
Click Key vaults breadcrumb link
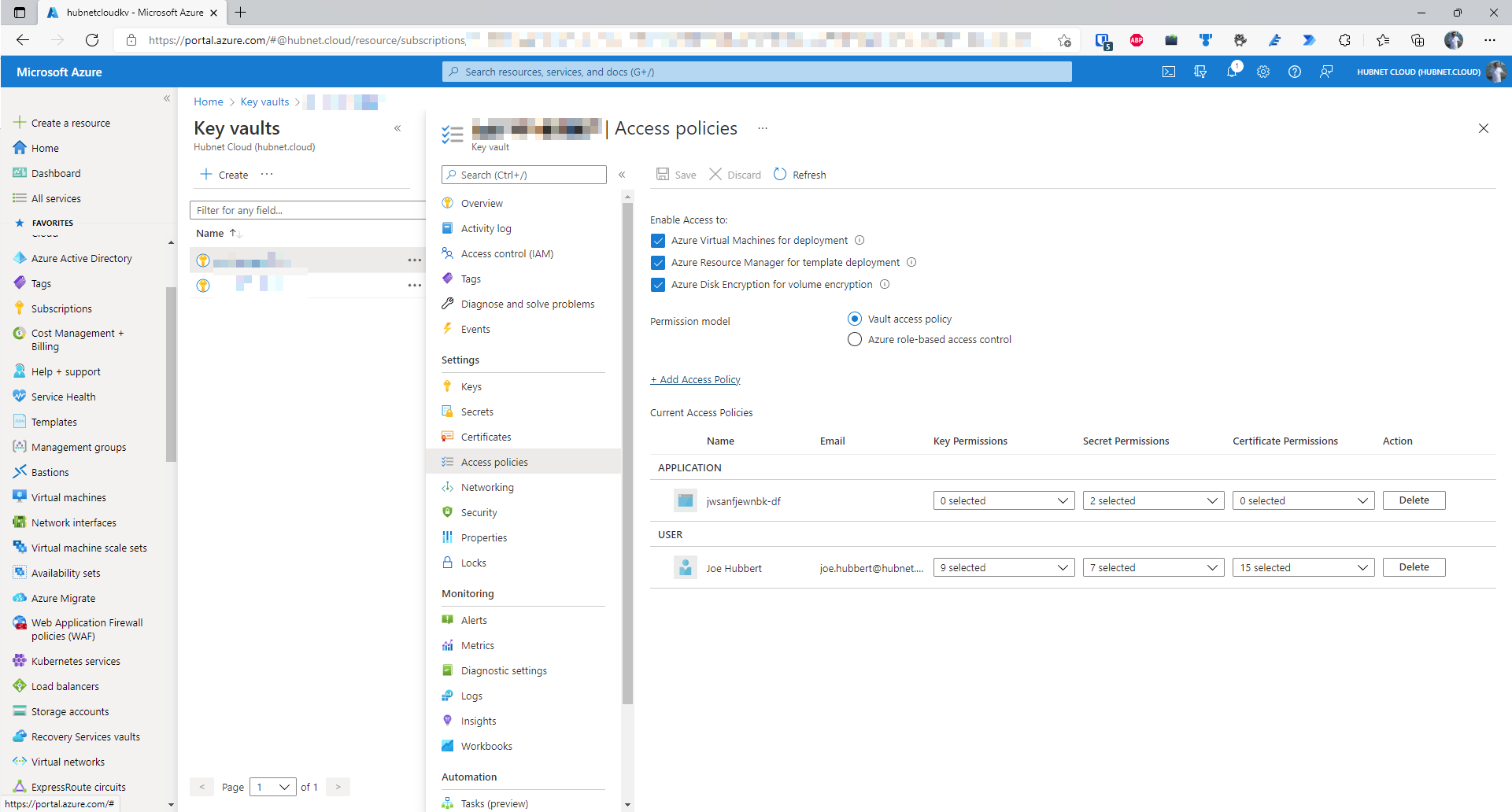click(264, 101)
